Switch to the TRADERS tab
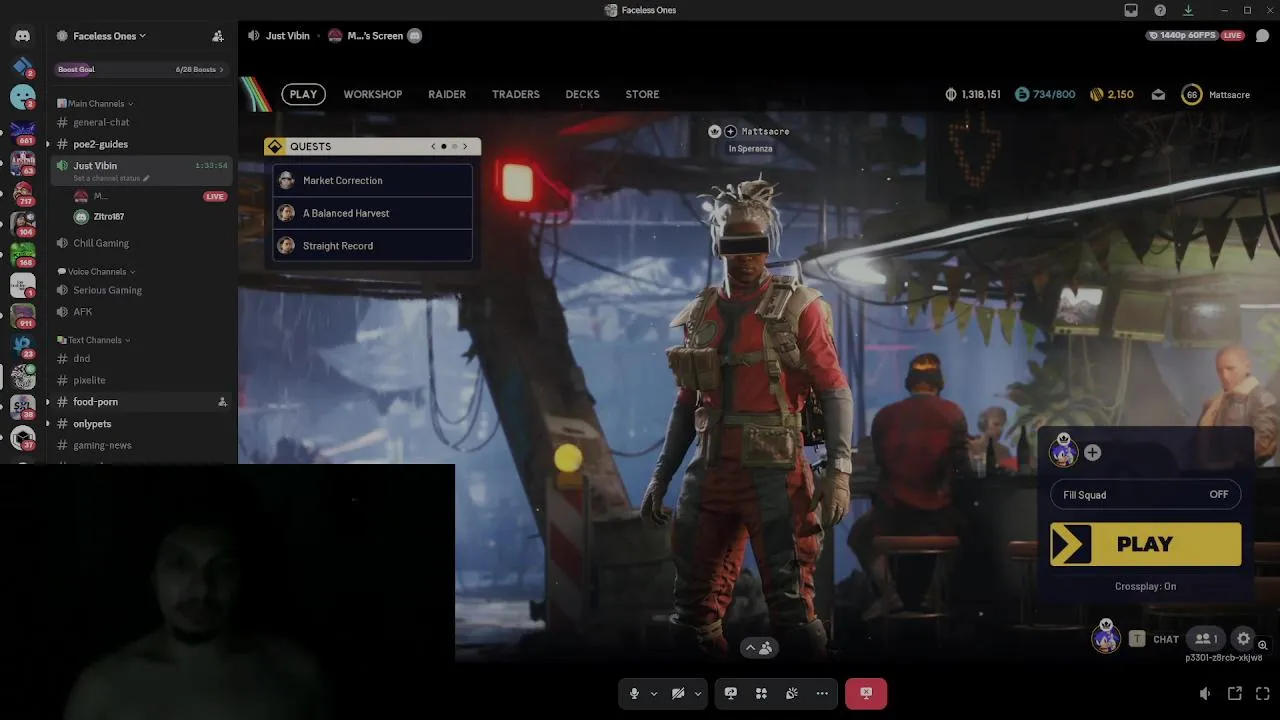Screen dimensions: 1280x720 [x=516, y=94]
